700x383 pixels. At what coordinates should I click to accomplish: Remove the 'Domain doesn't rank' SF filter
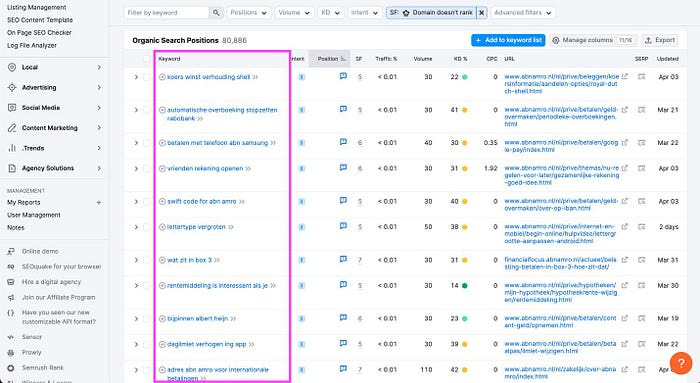click(482, 12)
